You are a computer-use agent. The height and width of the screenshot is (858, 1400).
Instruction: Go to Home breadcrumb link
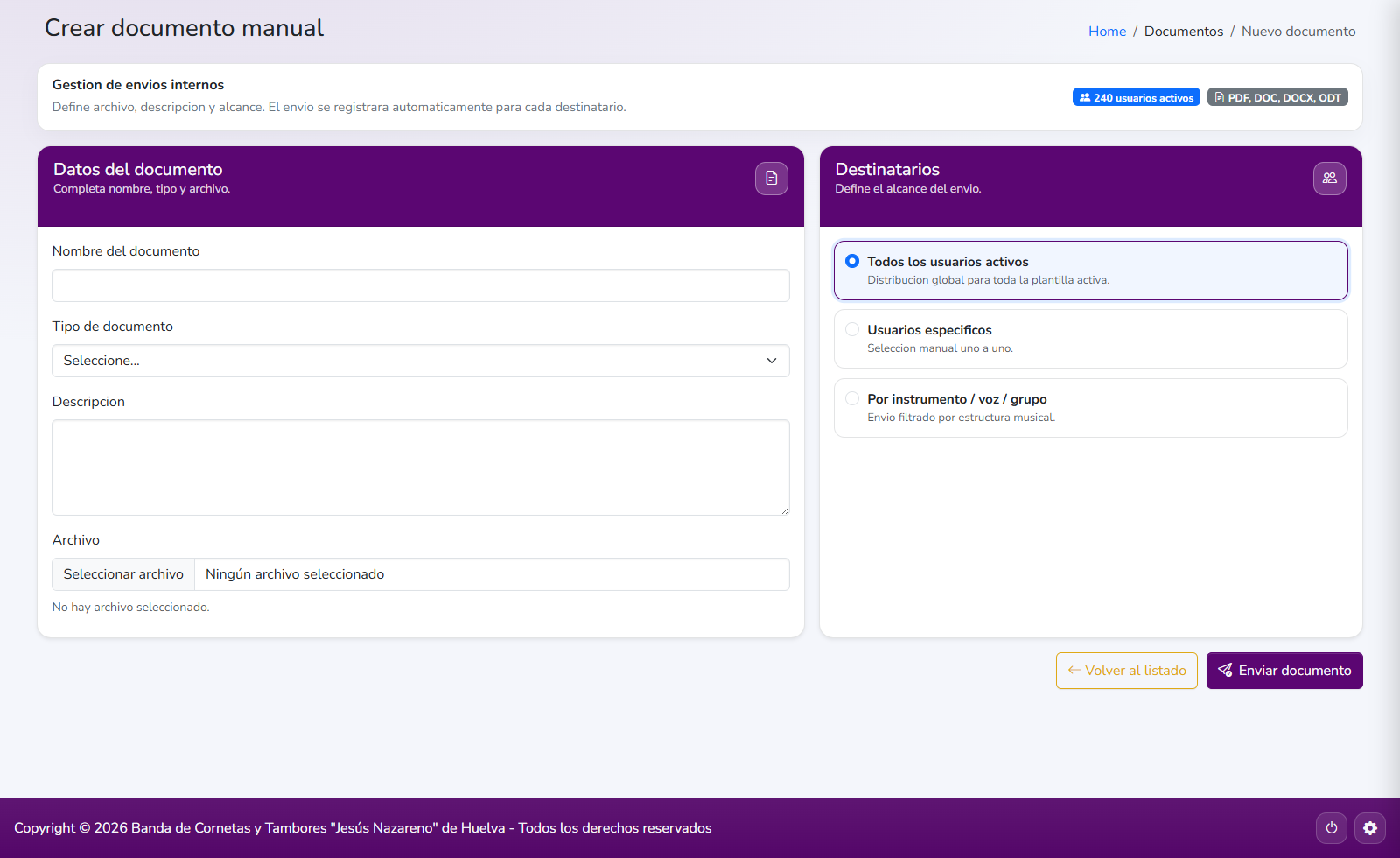click(1107, 32)
